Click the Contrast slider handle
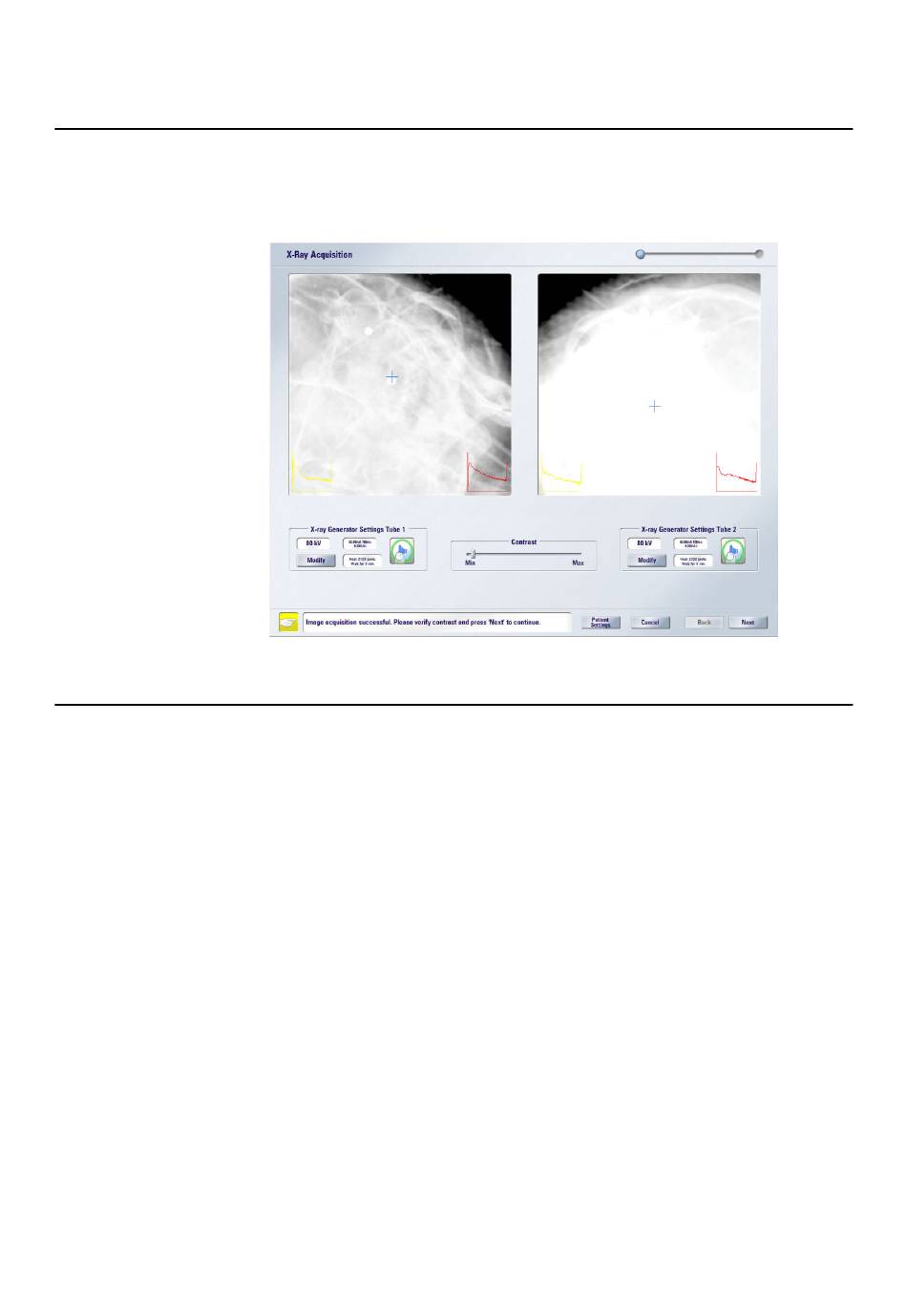 (x=473, y=554)
